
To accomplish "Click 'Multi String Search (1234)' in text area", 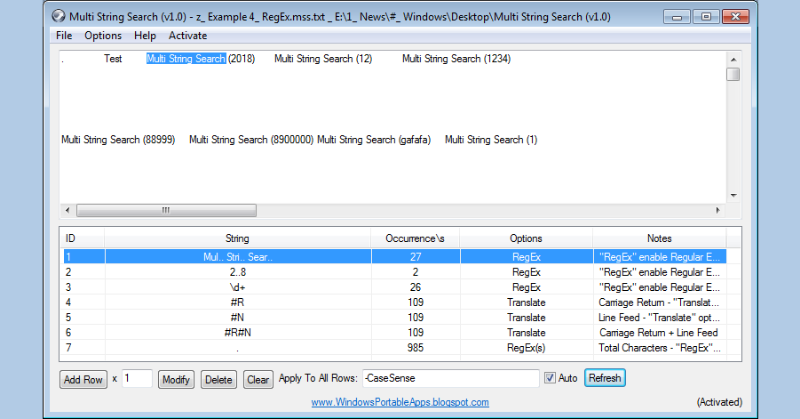I will [456, 59].
